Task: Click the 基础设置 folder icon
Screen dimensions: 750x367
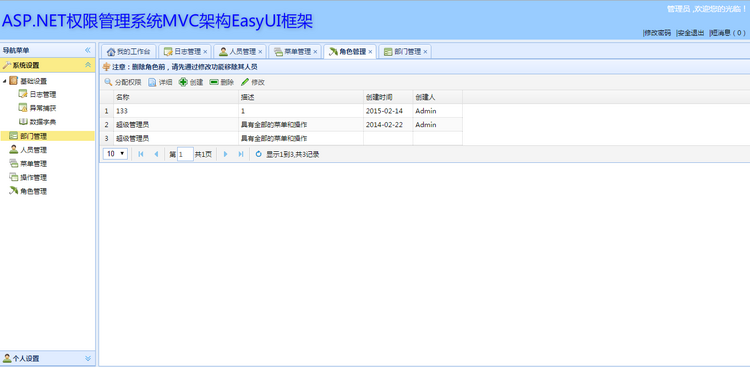Action: pyautogui.click(x=13, y=81)
